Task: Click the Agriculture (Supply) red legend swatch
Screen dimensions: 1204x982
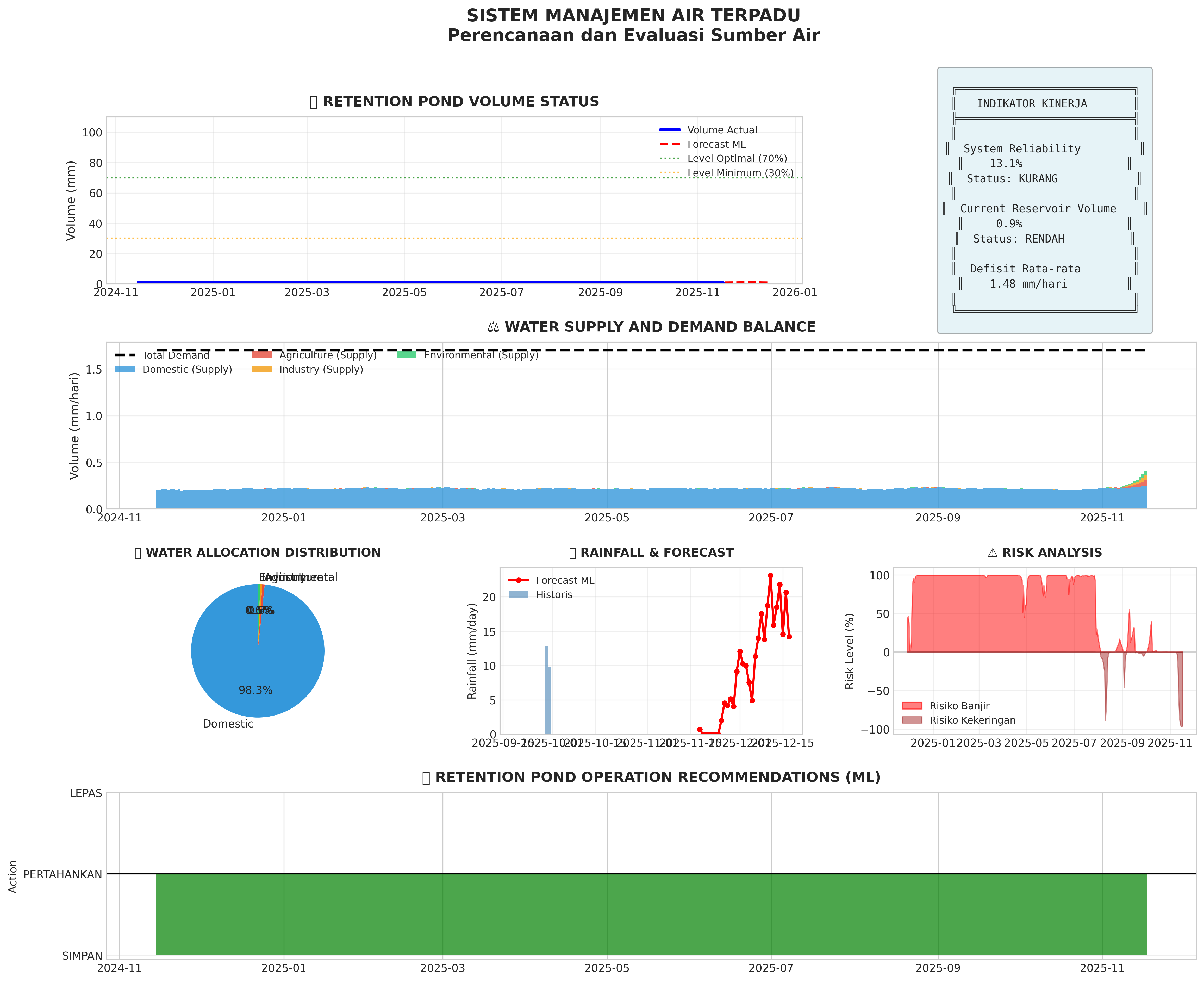Action: [x=262, y=355]
